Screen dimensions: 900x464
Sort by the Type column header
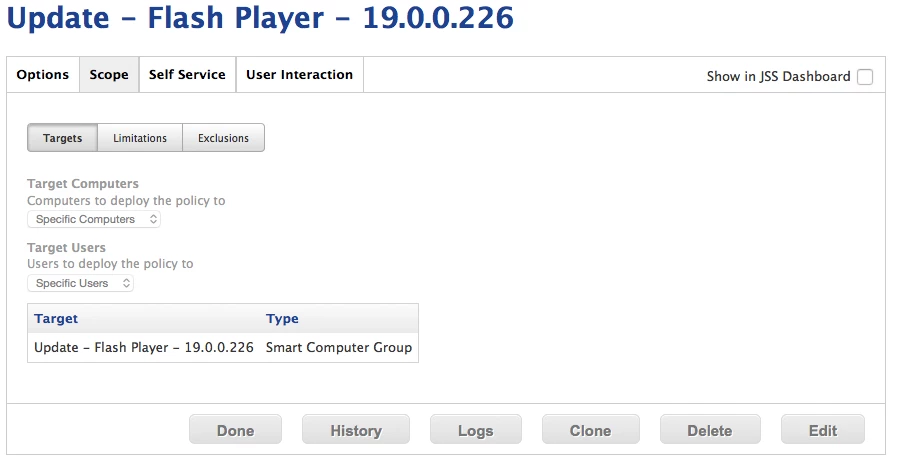(x=282, y=319)
